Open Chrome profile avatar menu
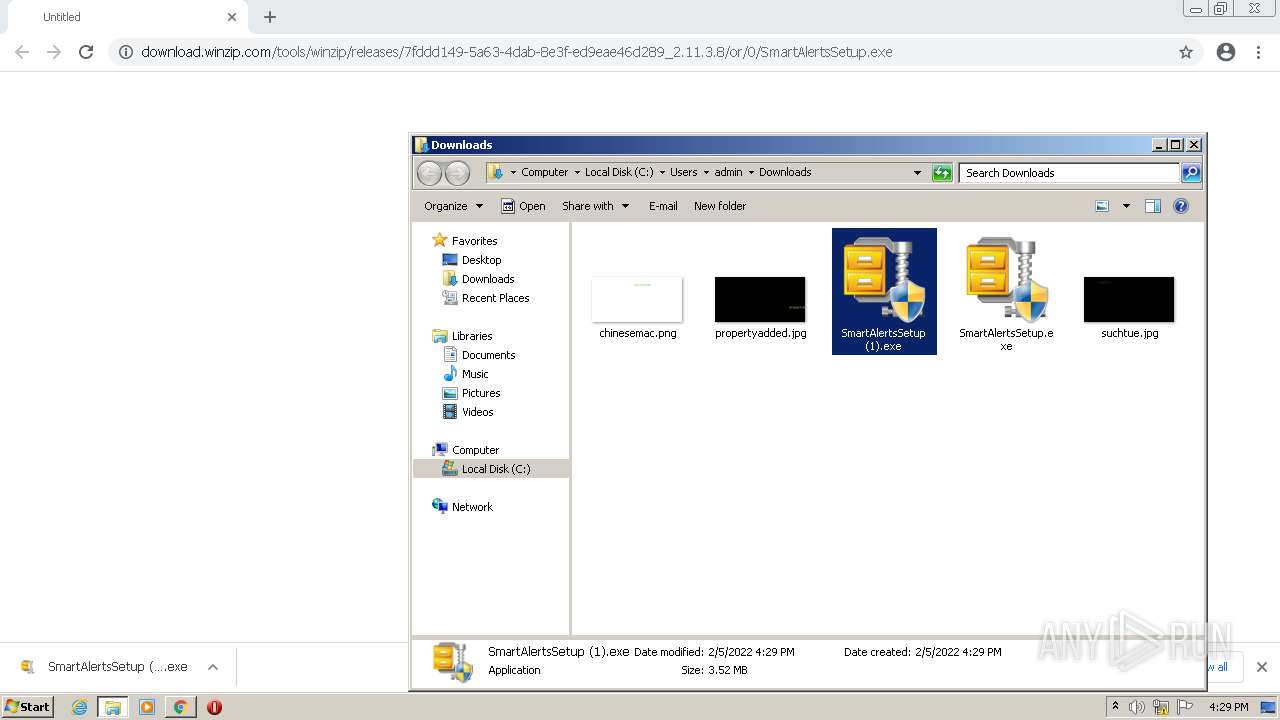The width and height of the screenshot is (1280, 720). 1226,52
